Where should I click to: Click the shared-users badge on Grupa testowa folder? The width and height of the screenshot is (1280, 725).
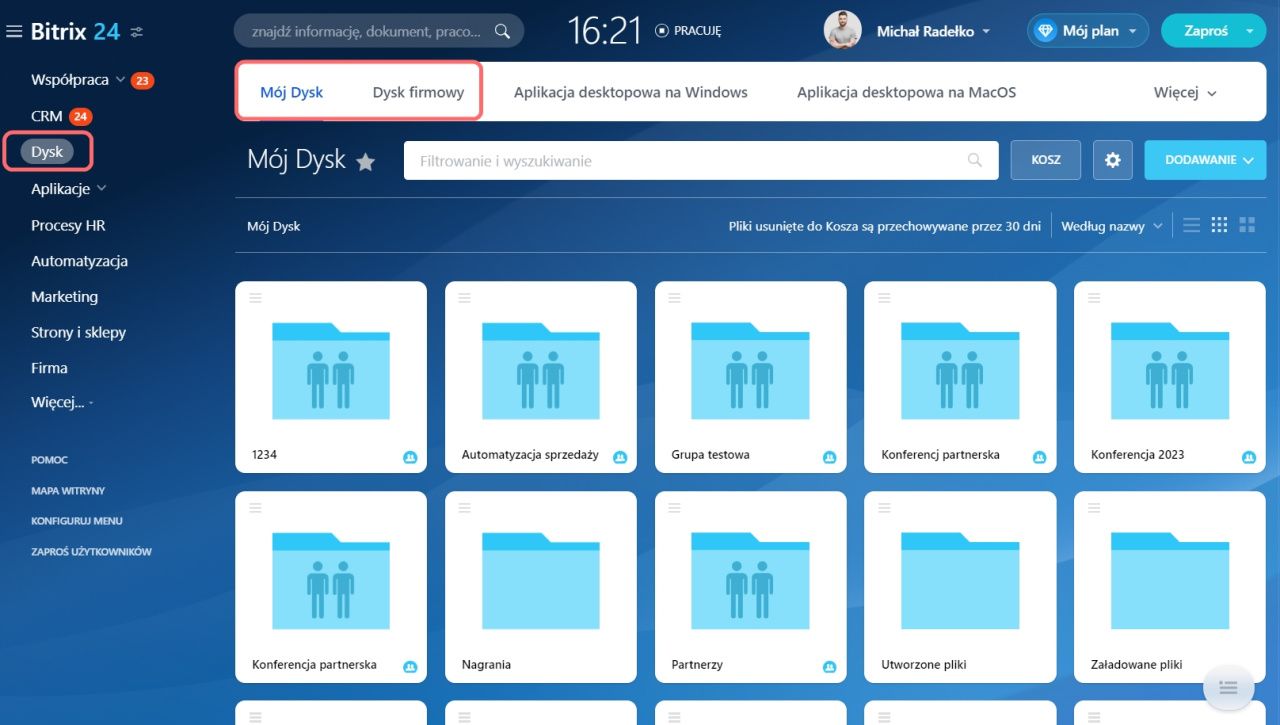click(829, 457)
